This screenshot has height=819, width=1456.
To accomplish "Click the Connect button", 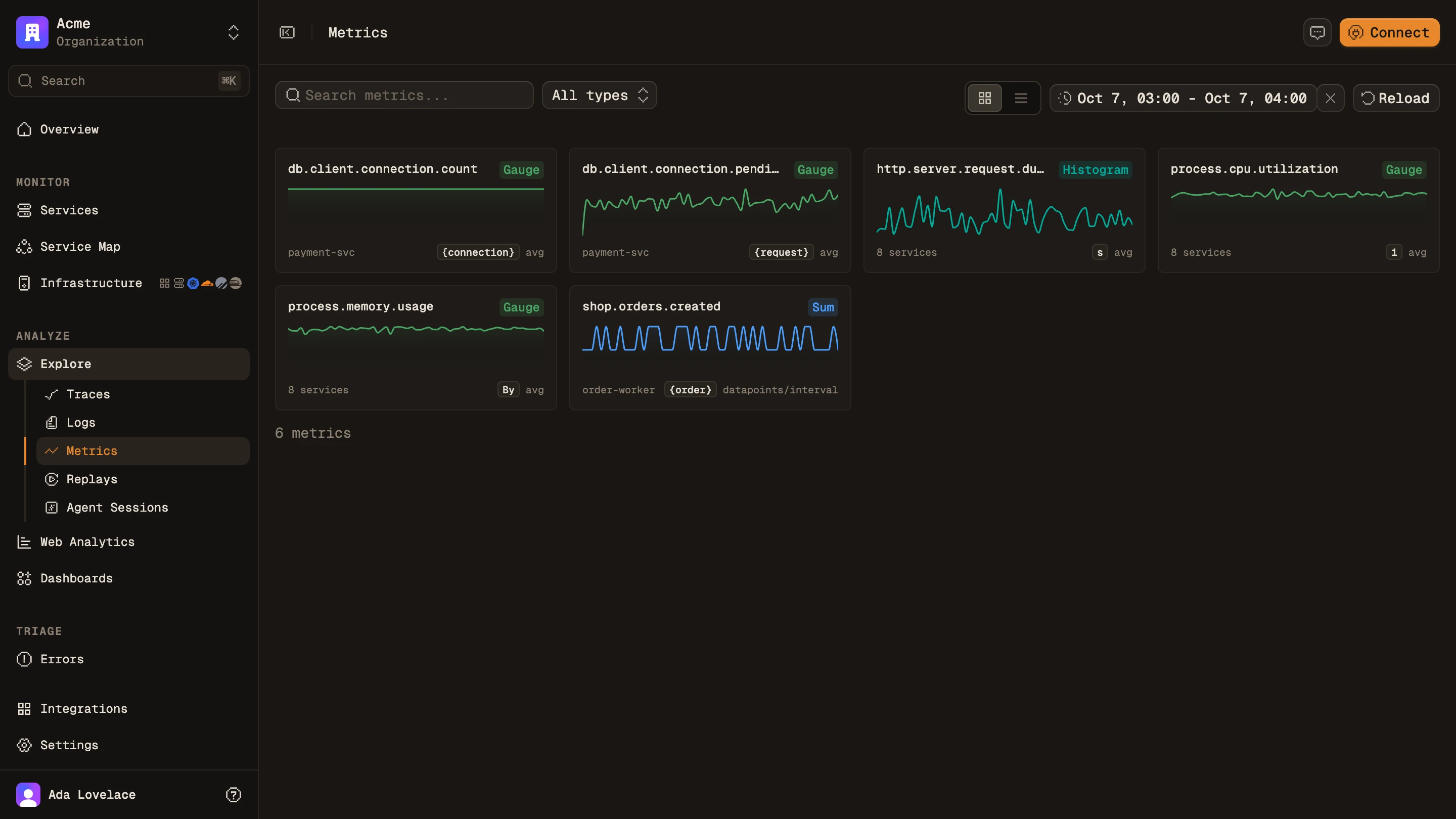I will (1389, 32).
